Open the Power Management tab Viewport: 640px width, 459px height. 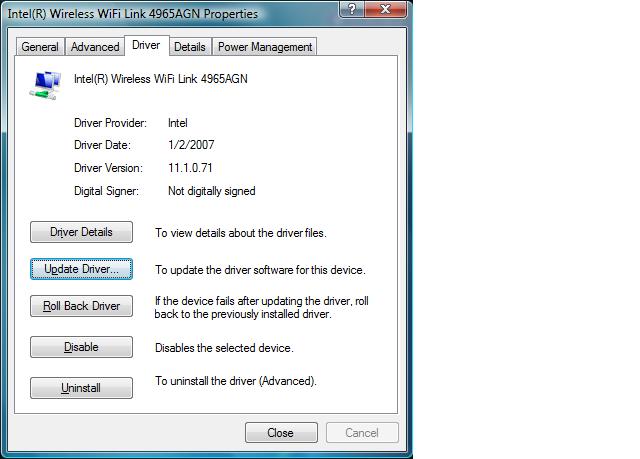[265, 47]
